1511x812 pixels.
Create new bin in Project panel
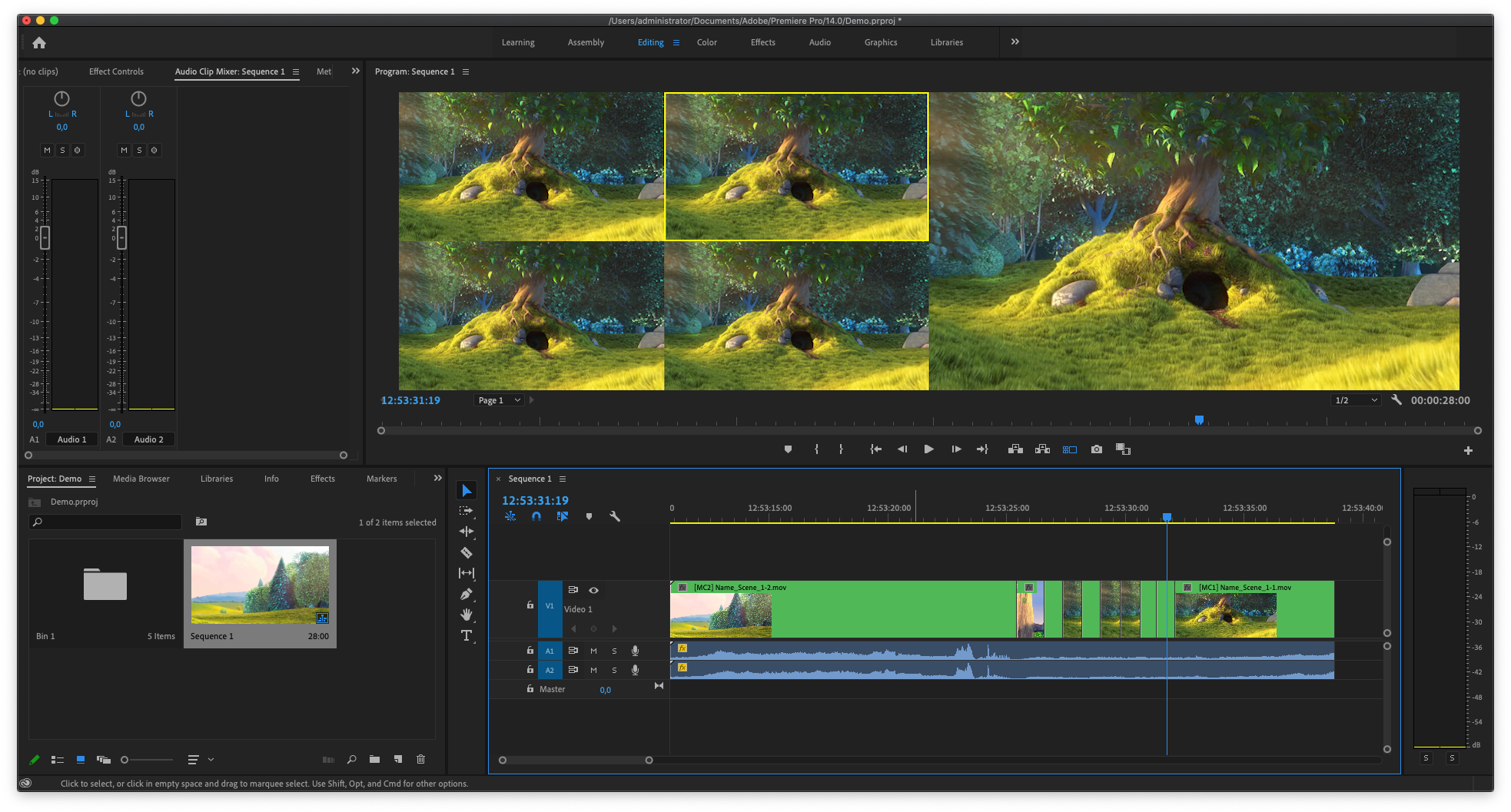[x=374, y=760]
